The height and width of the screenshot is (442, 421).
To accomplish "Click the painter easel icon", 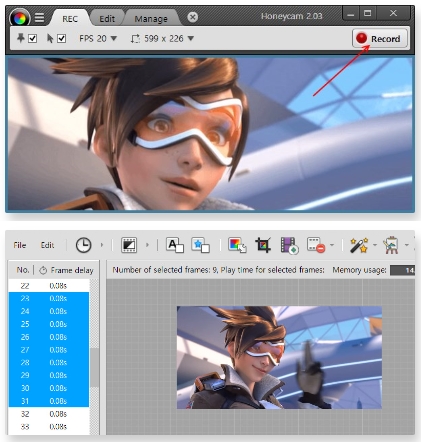I will point(391,245).
